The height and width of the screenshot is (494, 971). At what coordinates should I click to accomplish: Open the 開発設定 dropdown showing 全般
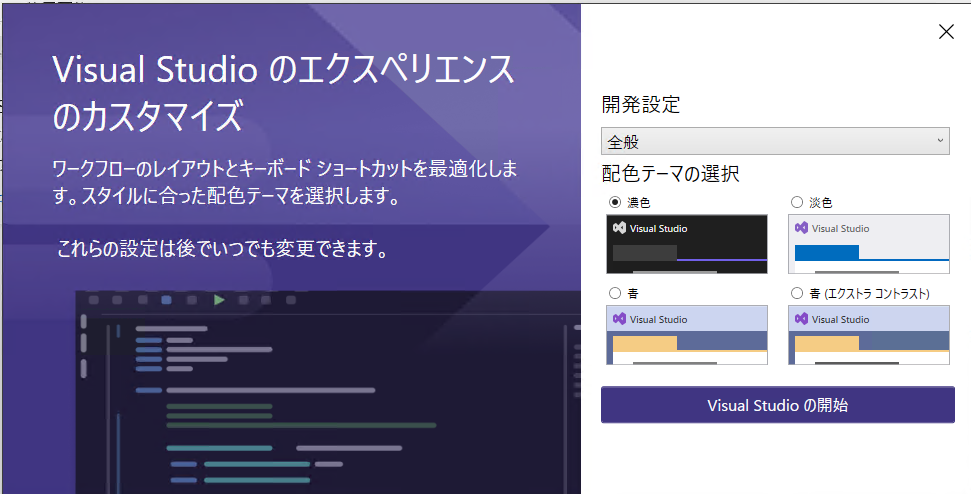point(775,141)
